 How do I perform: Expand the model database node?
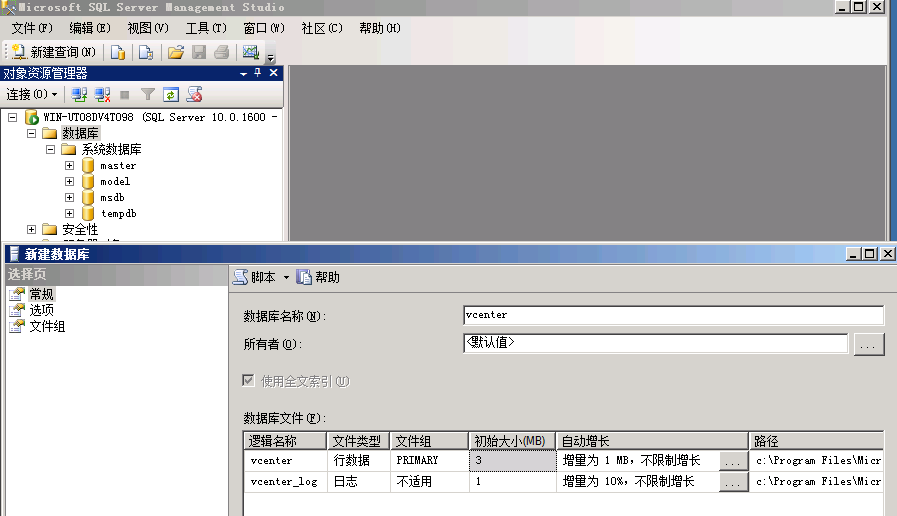(x=69, y=181)
